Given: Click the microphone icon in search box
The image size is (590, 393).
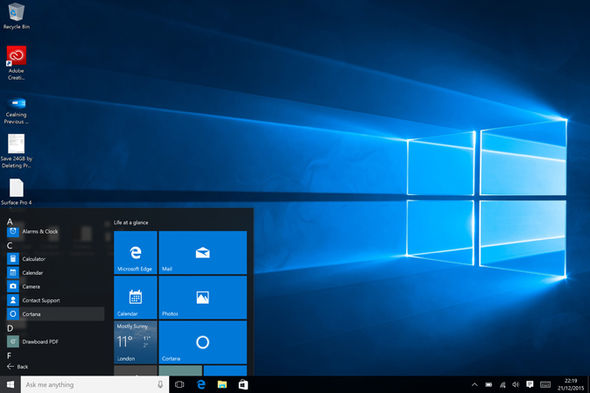Looking at the screenshot, I should 160,384.
